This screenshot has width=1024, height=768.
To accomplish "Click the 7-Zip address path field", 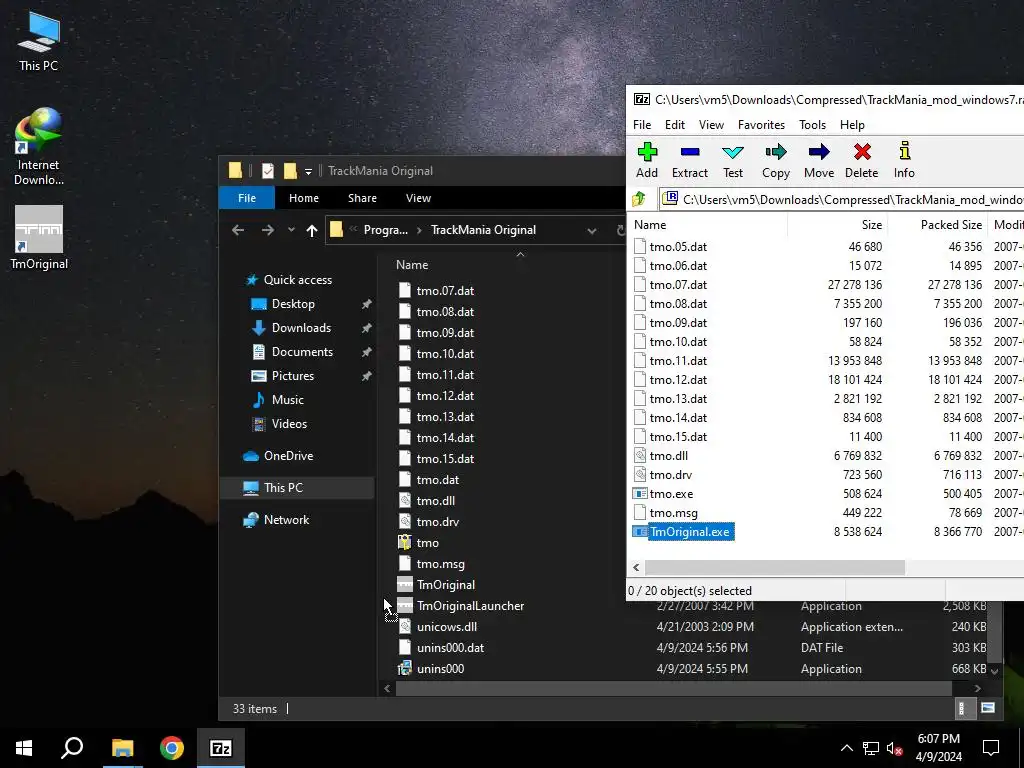I will click(841, 199).
